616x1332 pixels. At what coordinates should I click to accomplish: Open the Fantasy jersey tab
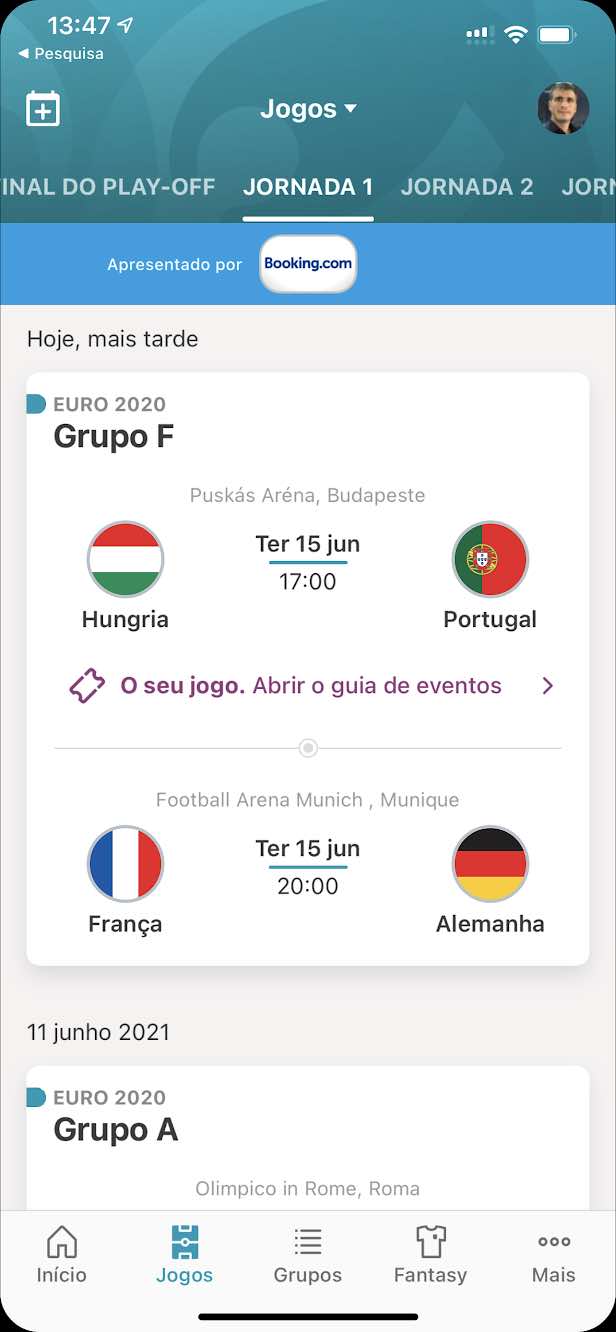430,1255
